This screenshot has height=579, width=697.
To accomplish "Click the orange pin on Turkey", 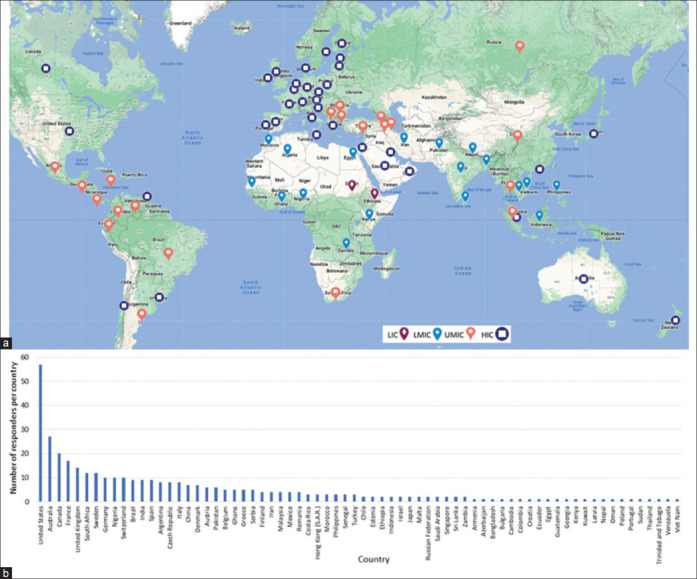I will click(363, 127).
